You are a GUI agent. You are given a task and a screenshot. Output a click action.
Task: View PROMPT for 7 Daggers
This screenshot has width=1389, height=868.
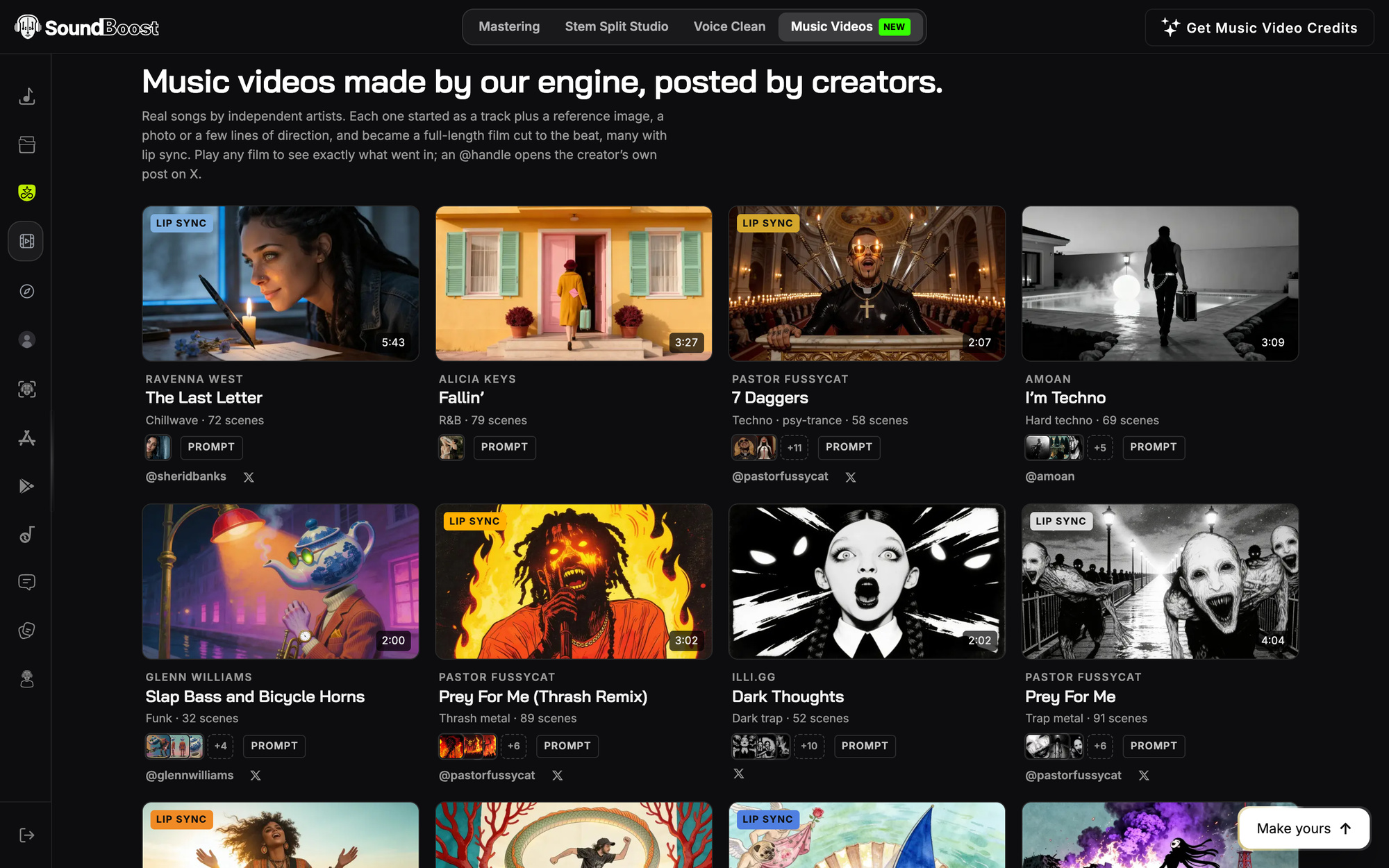click(x=849, y=447)
